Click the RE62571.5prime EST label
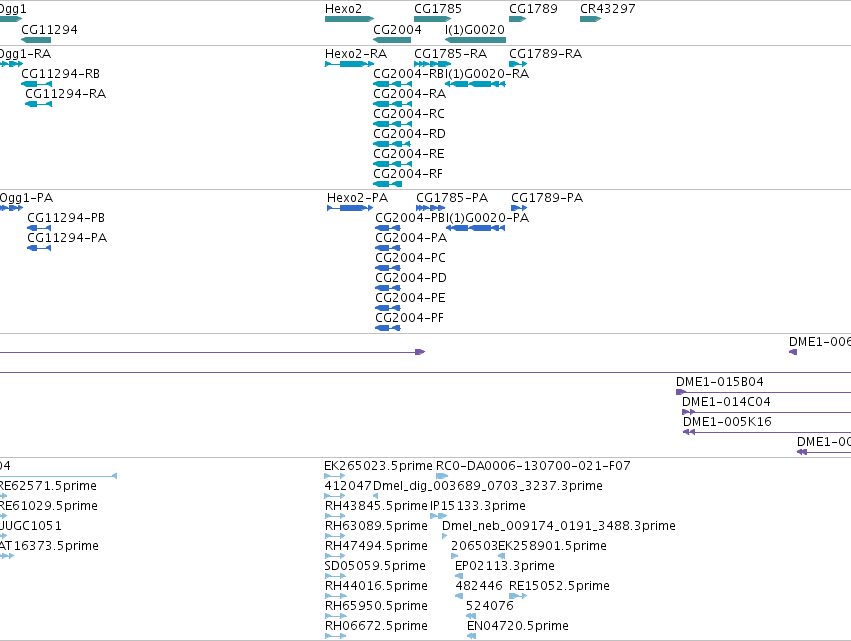 pos(48,486)
